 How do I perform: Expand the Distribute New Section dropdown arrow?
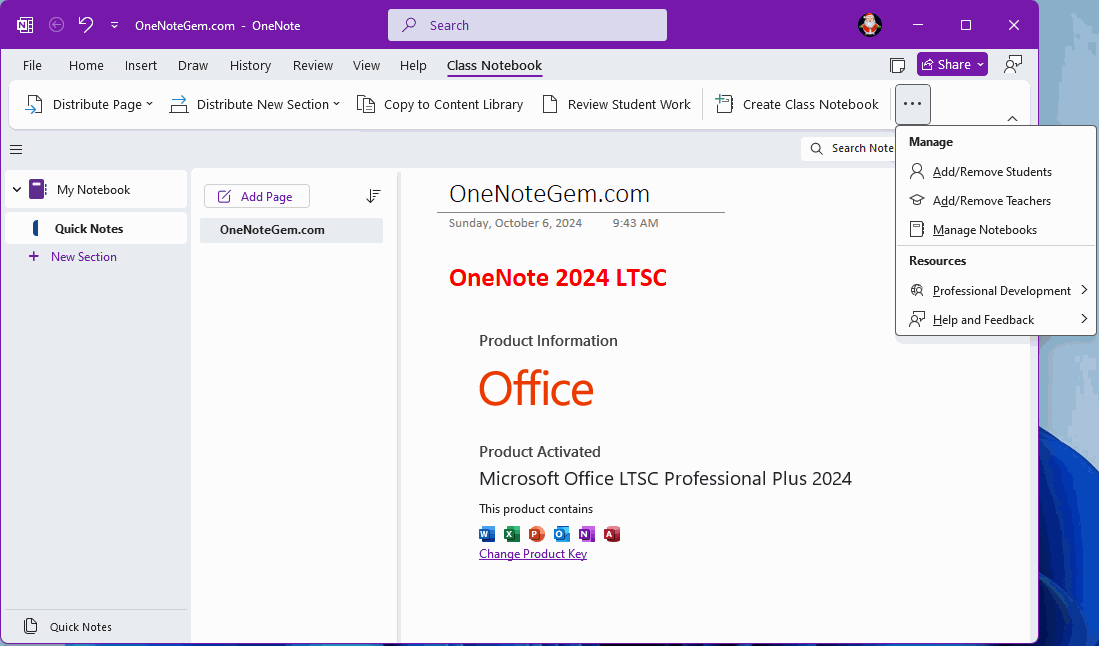(336, 104)
